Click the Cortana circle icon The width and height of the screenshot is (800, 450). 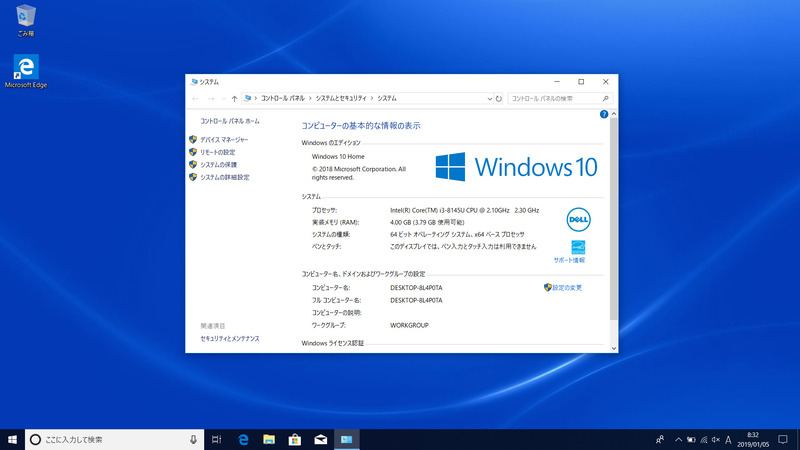pos(35,439)
